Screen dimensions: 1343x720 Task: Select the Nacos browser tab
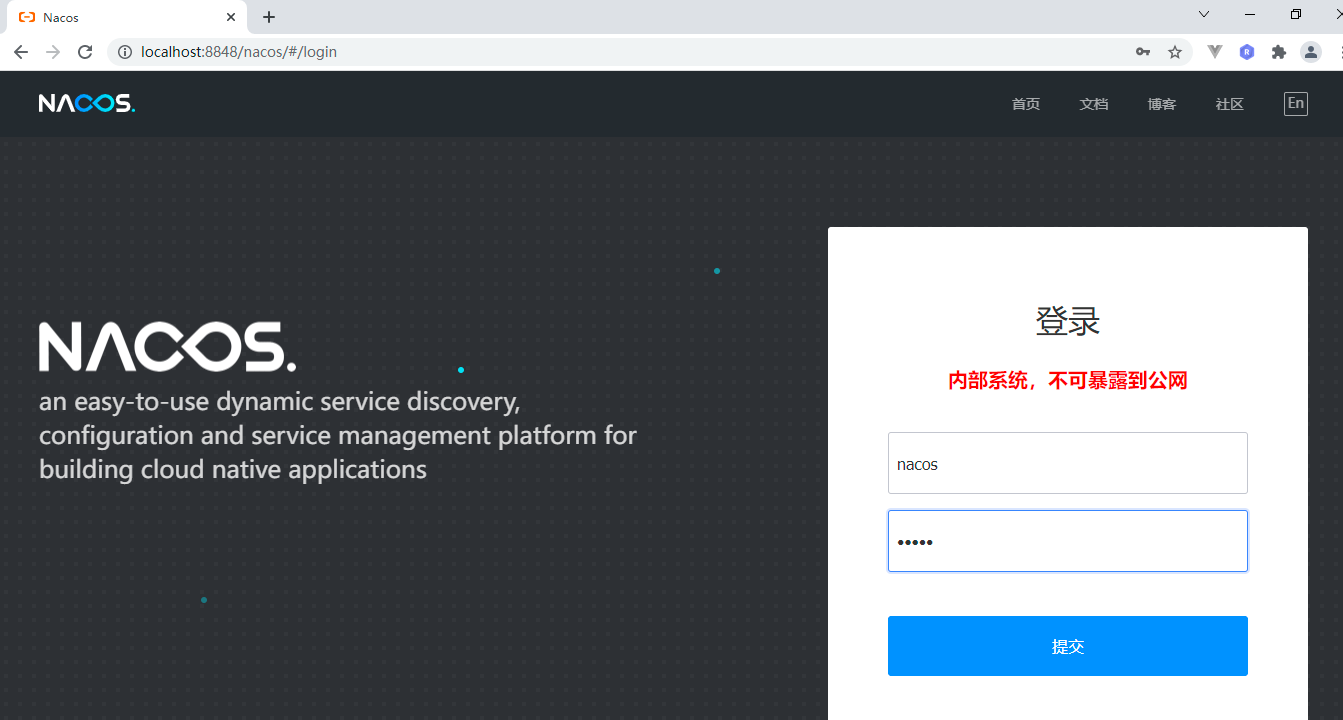tap(126, 17)
